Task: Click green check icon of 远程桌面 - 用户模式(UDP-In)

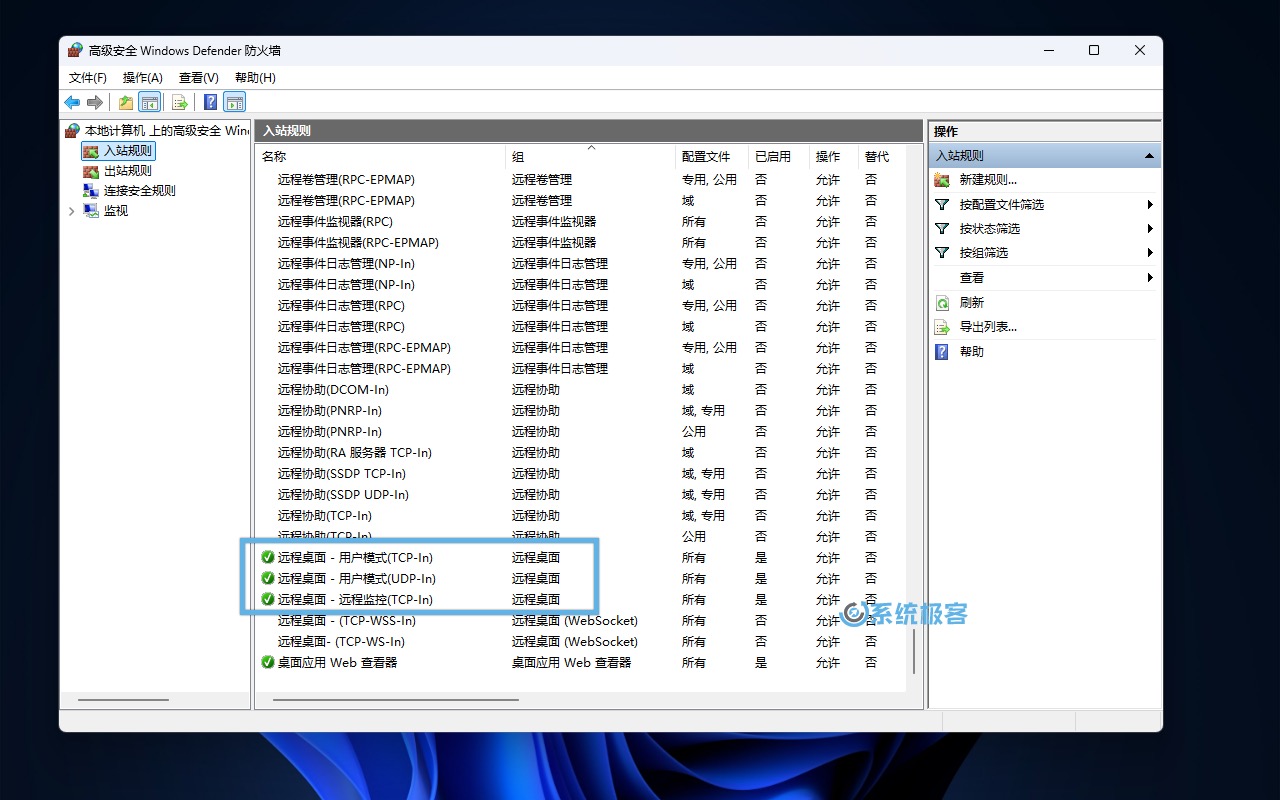Action: pos(268,578)
